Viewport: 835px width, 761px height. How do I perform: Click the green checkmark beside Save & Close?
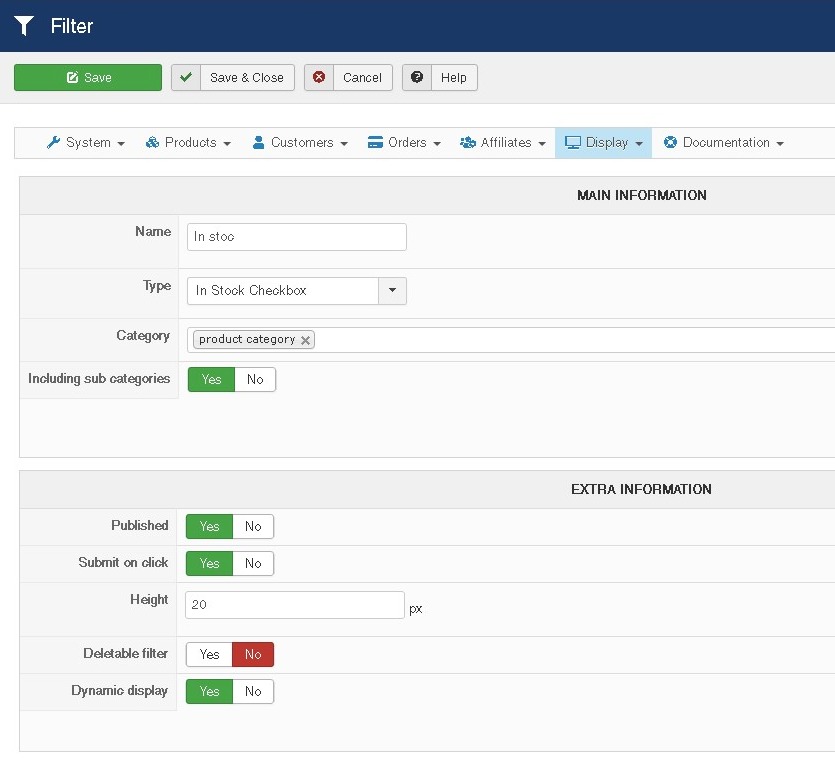tap(185, 78)
